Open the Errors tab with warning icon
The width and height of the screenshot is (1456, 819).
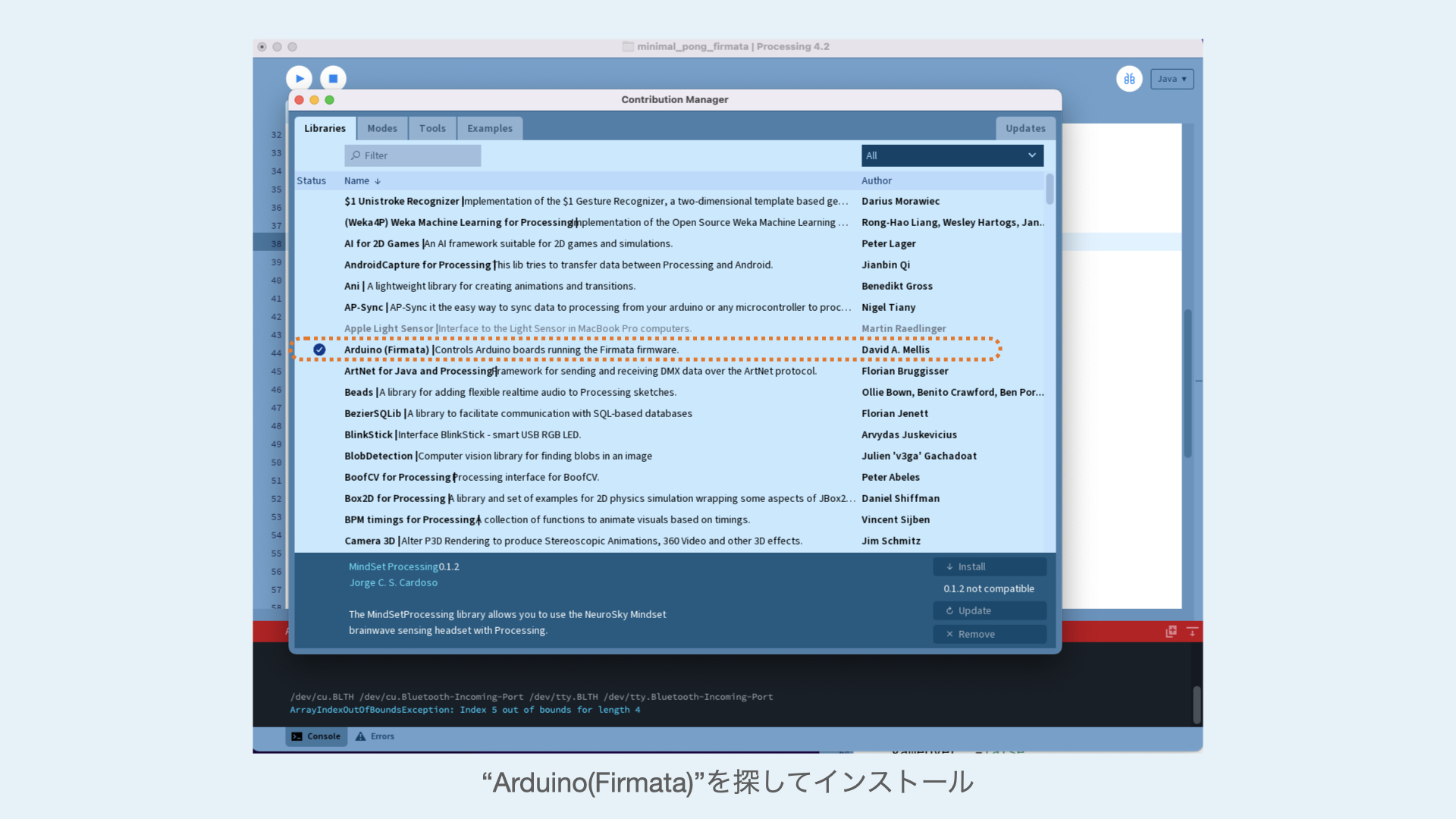click(x=375, y=736)
